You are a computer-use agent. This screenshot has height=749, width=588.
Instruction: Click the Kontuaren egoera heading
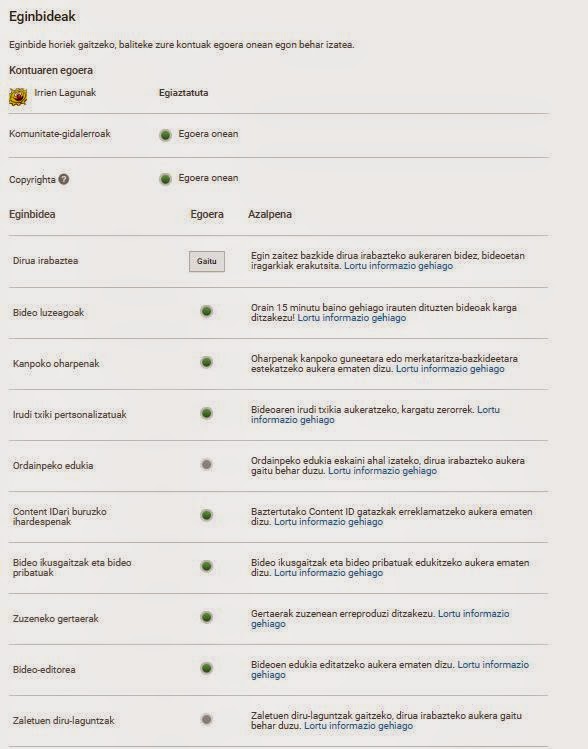tap(51, 70)
